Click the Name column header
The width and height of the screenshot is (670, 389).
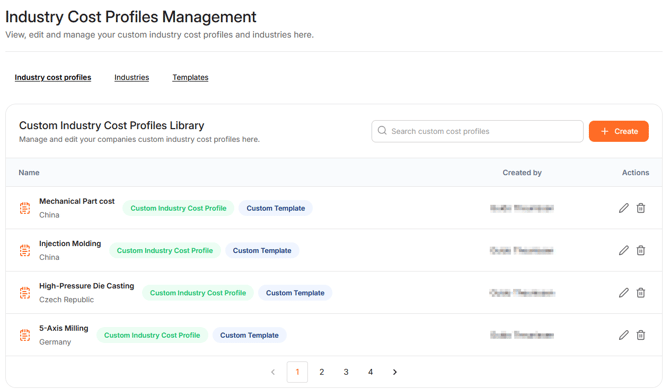tap(29, 173)
